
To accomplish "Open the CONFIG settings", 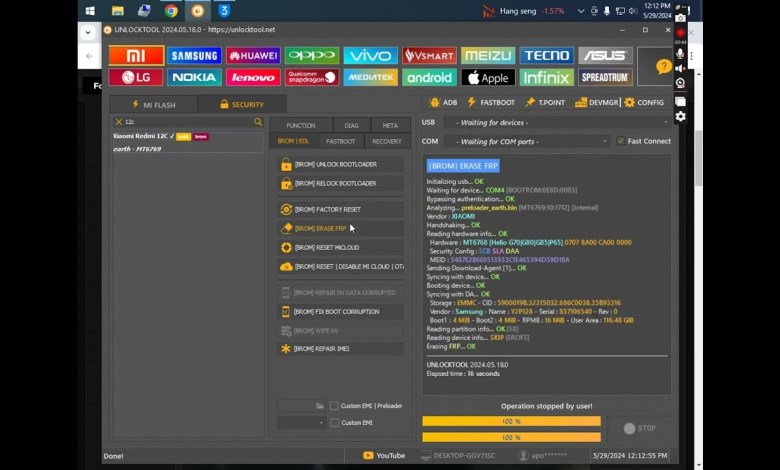I will click(x=644, y=102).
